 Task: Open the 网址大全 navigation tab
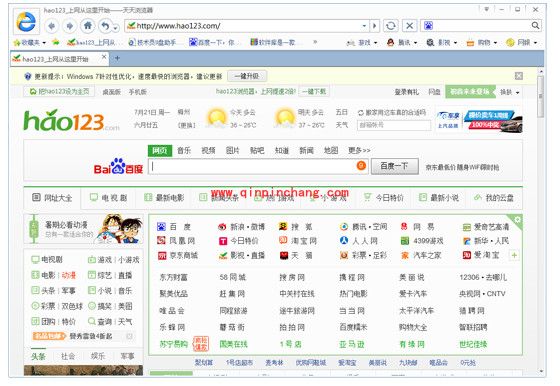(52, 197)
